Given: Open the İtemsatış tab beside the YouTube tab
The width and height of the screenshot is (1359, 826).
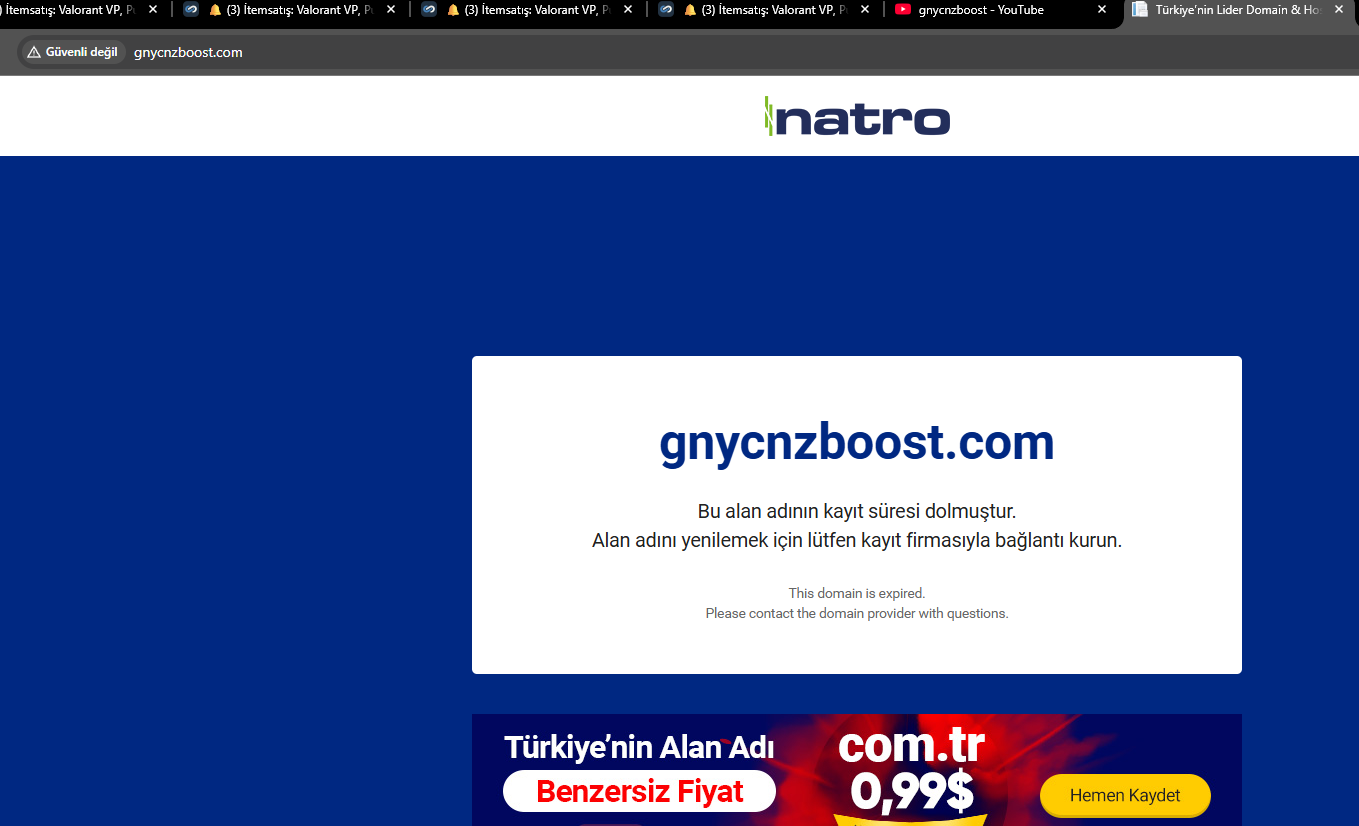Looking at the screenshot, I should coord(765,10).
